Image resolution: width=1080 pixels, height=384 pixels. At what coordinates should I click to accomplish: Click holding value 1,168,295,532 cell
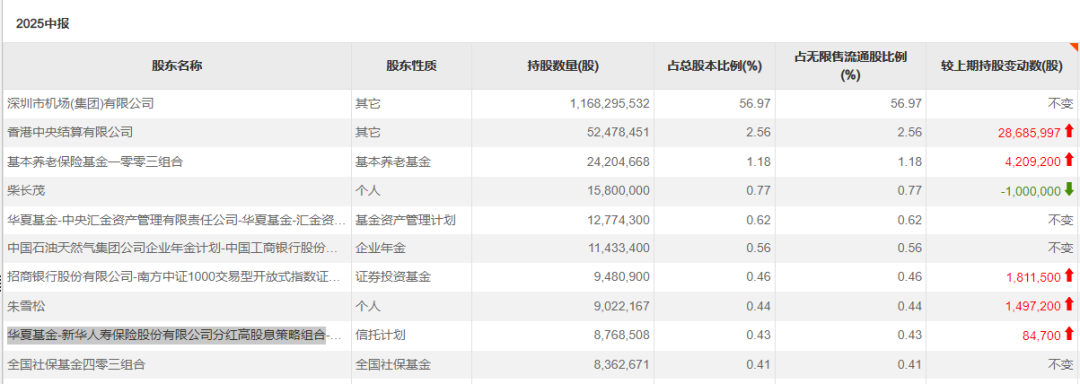(x=563, y=104)
